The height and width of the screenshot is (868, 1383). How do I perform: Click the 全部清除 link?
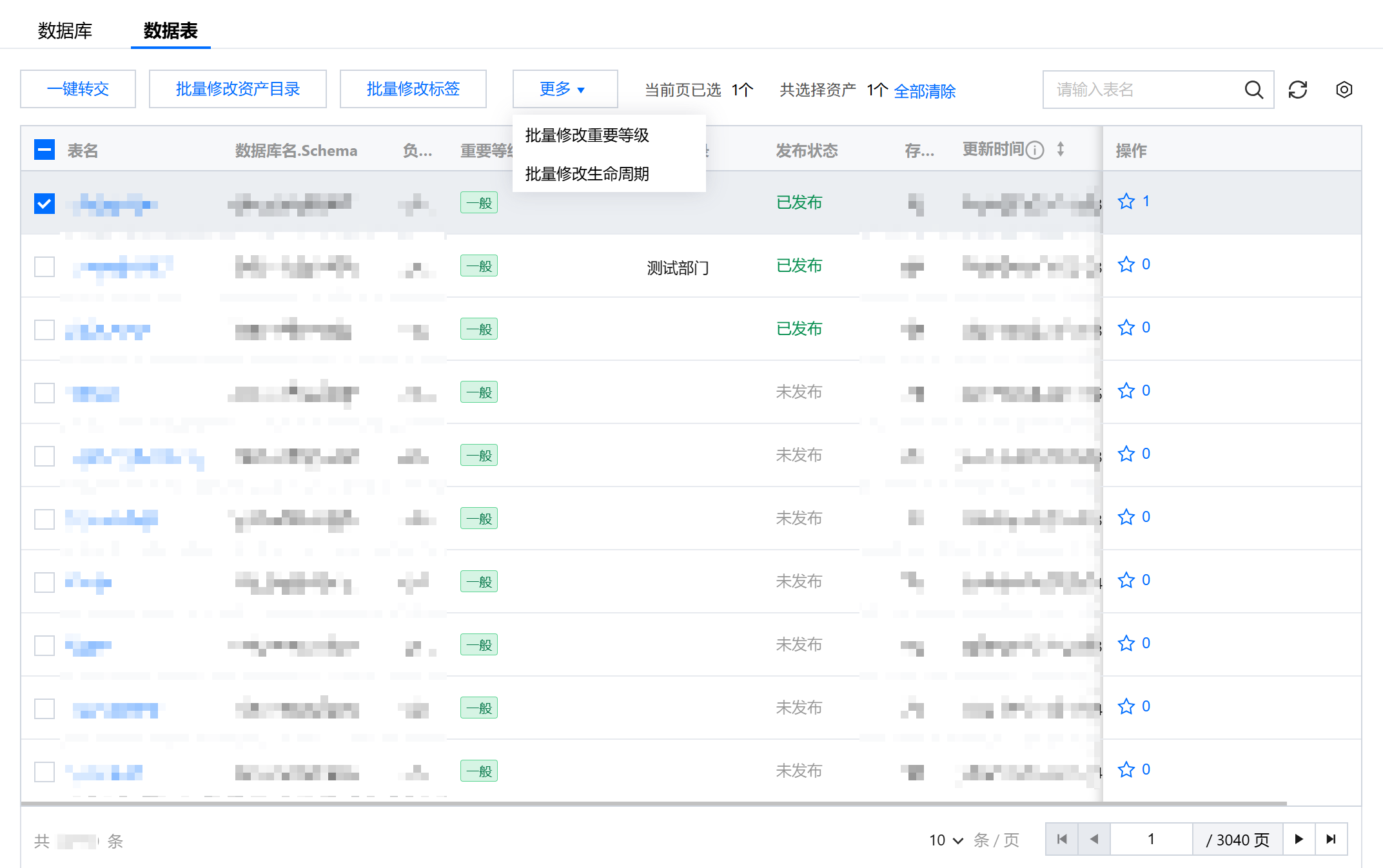(925, 91)
